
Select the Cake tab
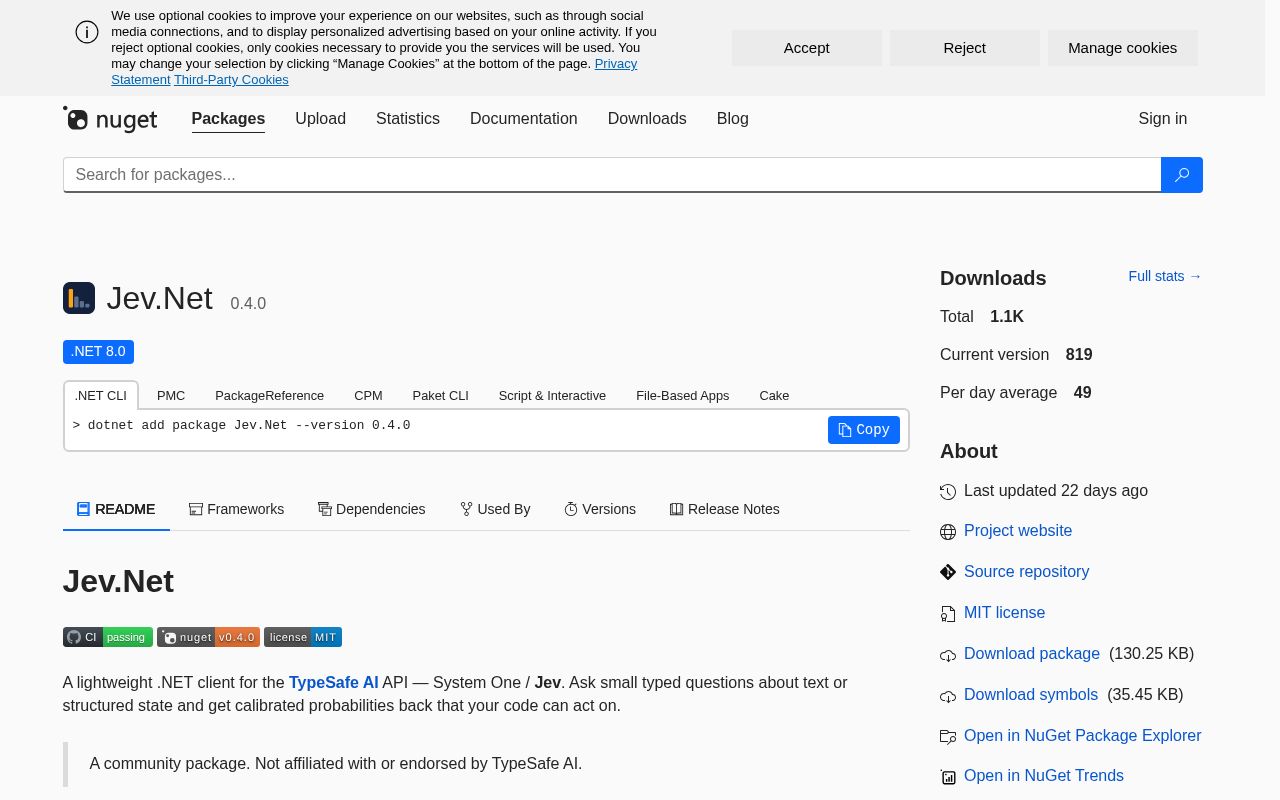774,396
